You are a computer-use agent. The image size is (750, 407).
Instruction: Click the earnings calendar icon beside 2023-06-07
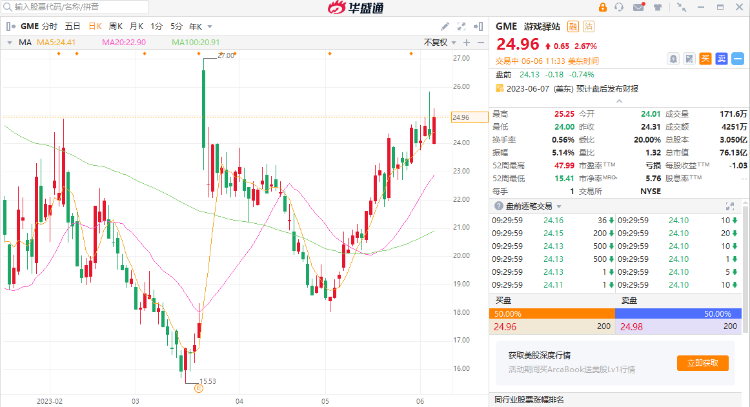pos(499,88)
